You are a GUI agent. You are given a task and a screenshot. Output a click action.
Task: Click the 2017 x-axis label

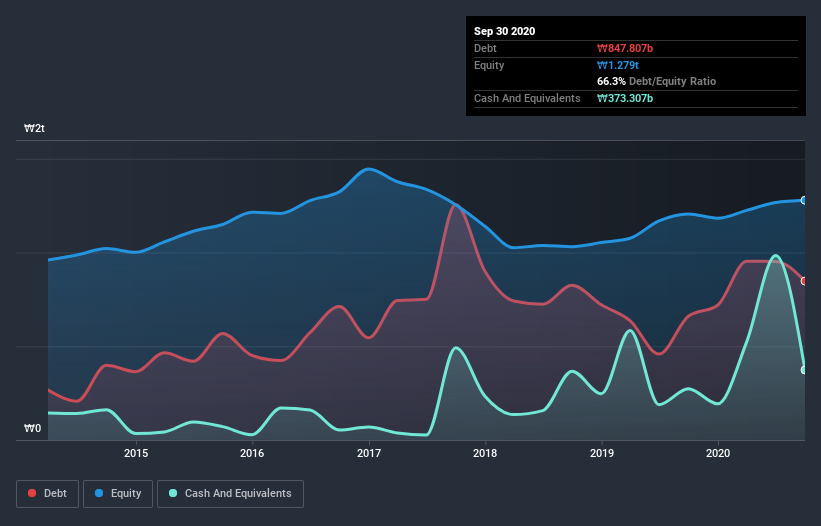[369, 453]
